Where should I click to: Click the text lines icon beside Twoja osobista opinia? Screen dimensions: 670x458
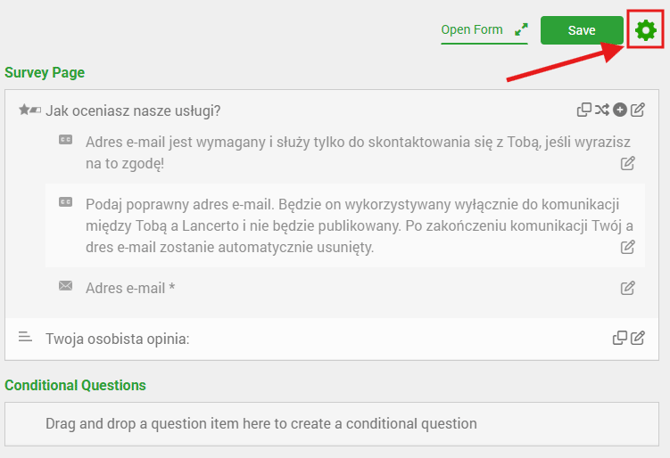[27, 338]
